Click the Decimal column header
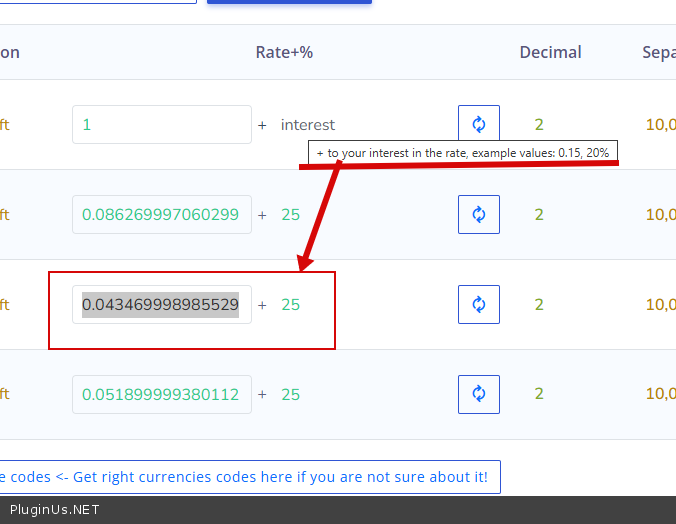 click(550, 52)
